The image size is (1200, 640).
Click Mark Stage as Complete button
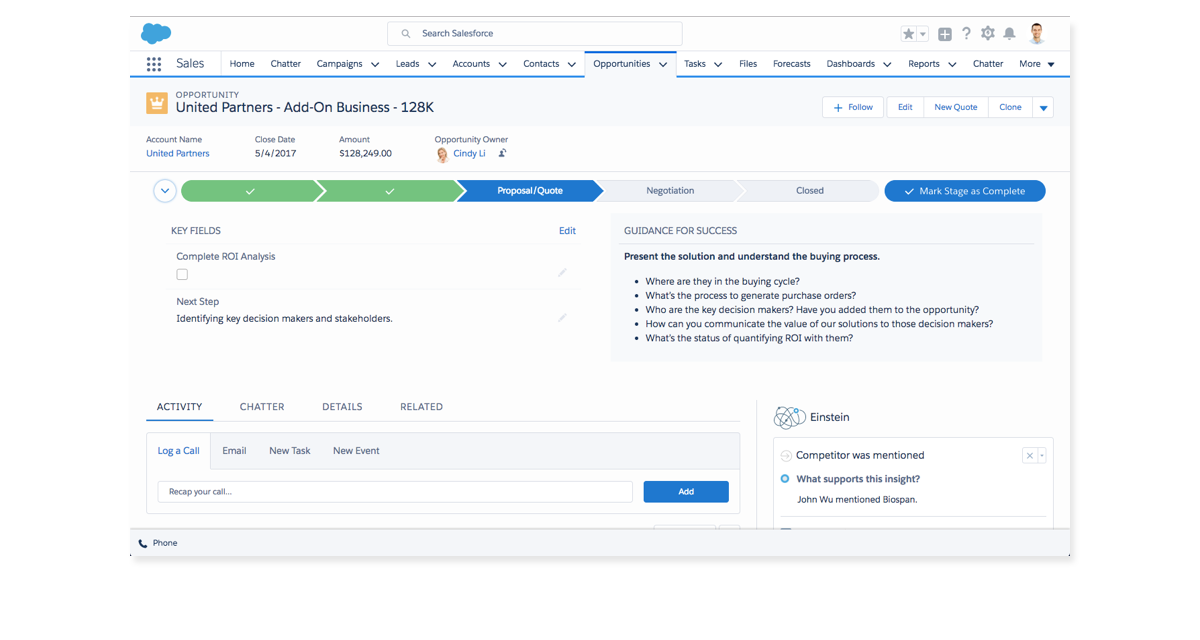pyautogui.click(x=964, y=191)
